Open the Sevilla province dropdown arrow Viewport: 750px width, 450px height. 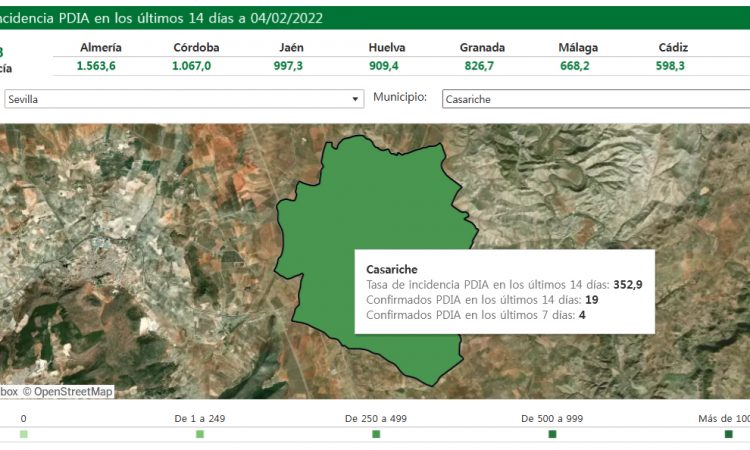[355, 99]
